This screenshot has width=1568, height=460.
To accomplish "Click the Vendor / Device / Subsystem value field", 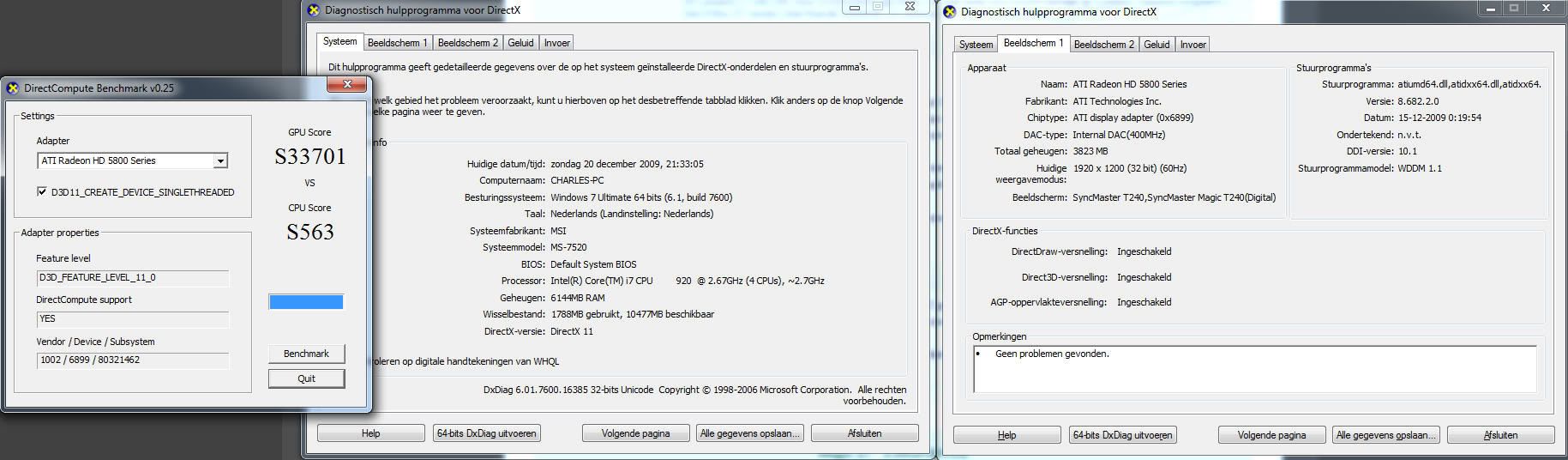I will (133, 360).
